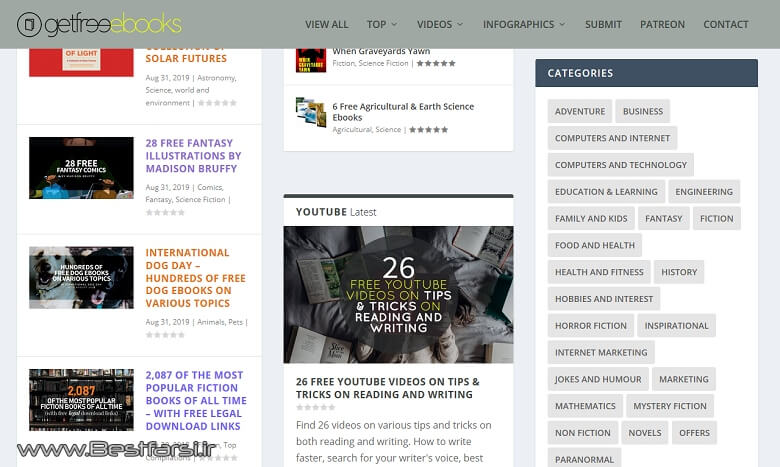The image size is (780, 467).
Task: Go to the VIEW ALL menu item
Action: (327, 24)
